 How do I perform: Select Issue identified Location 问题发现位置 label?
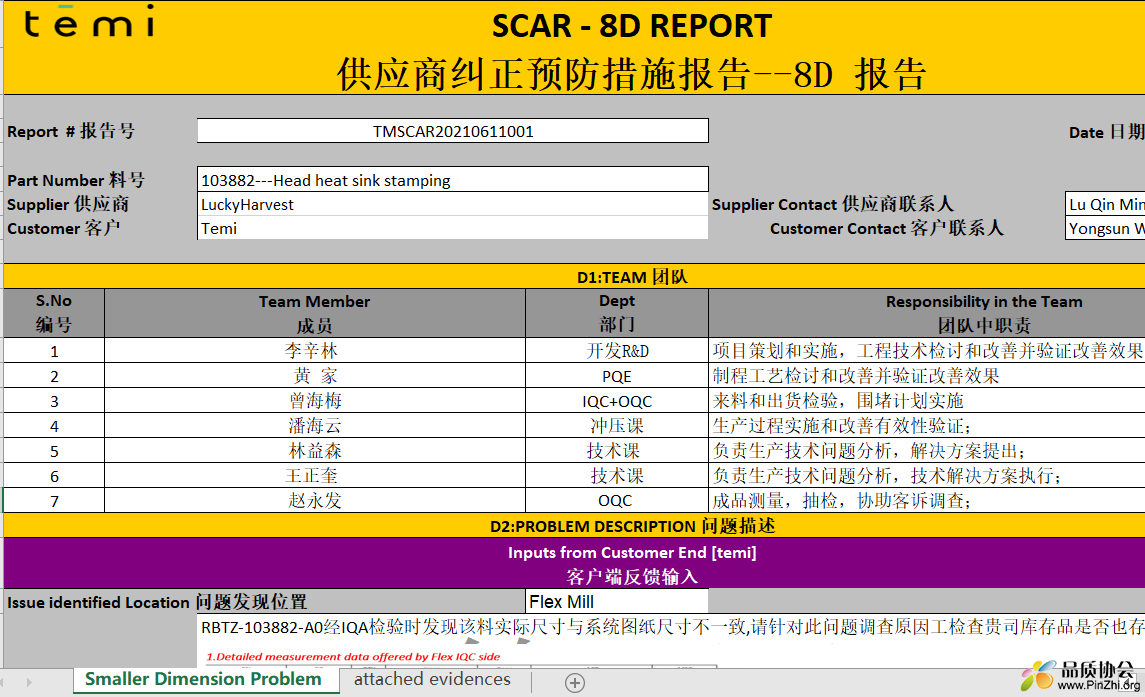pos(157,602)
